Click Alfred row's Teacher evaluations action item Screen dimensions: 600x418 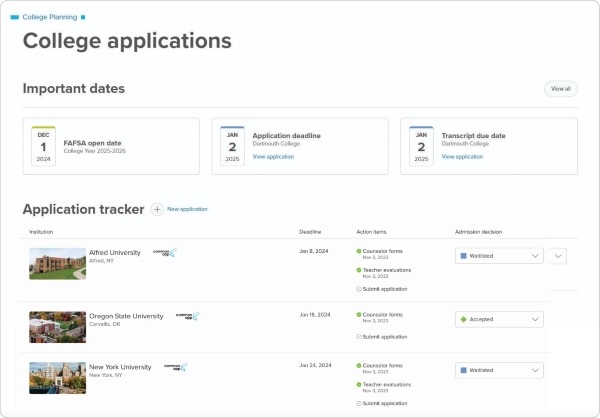[x=387, y=270]
